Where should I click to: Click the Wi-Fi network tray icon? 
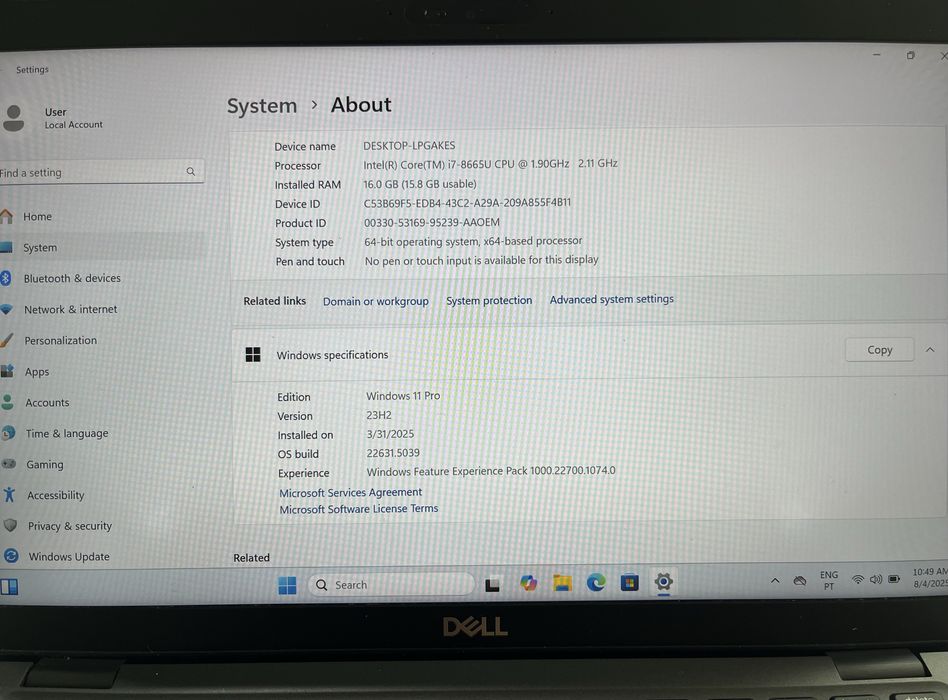(857, 580)
